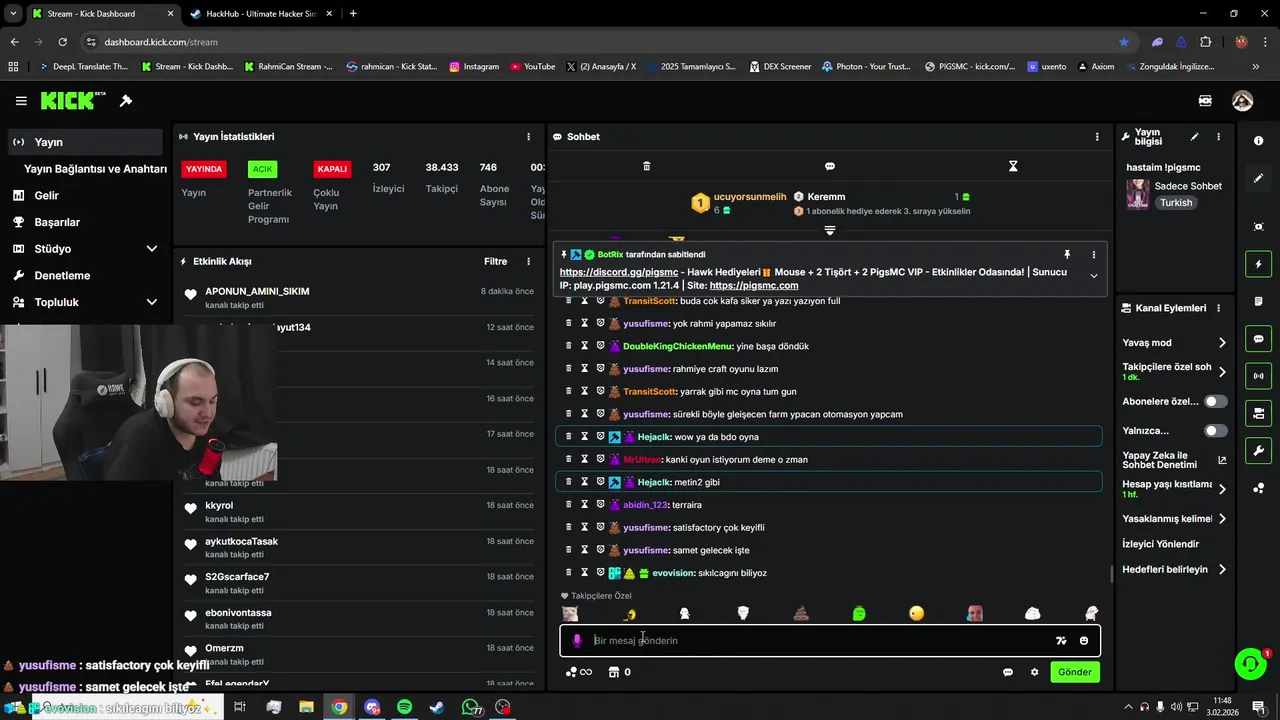Open Steam from the taskbar

pyautogui.click(x=437, y=707)
